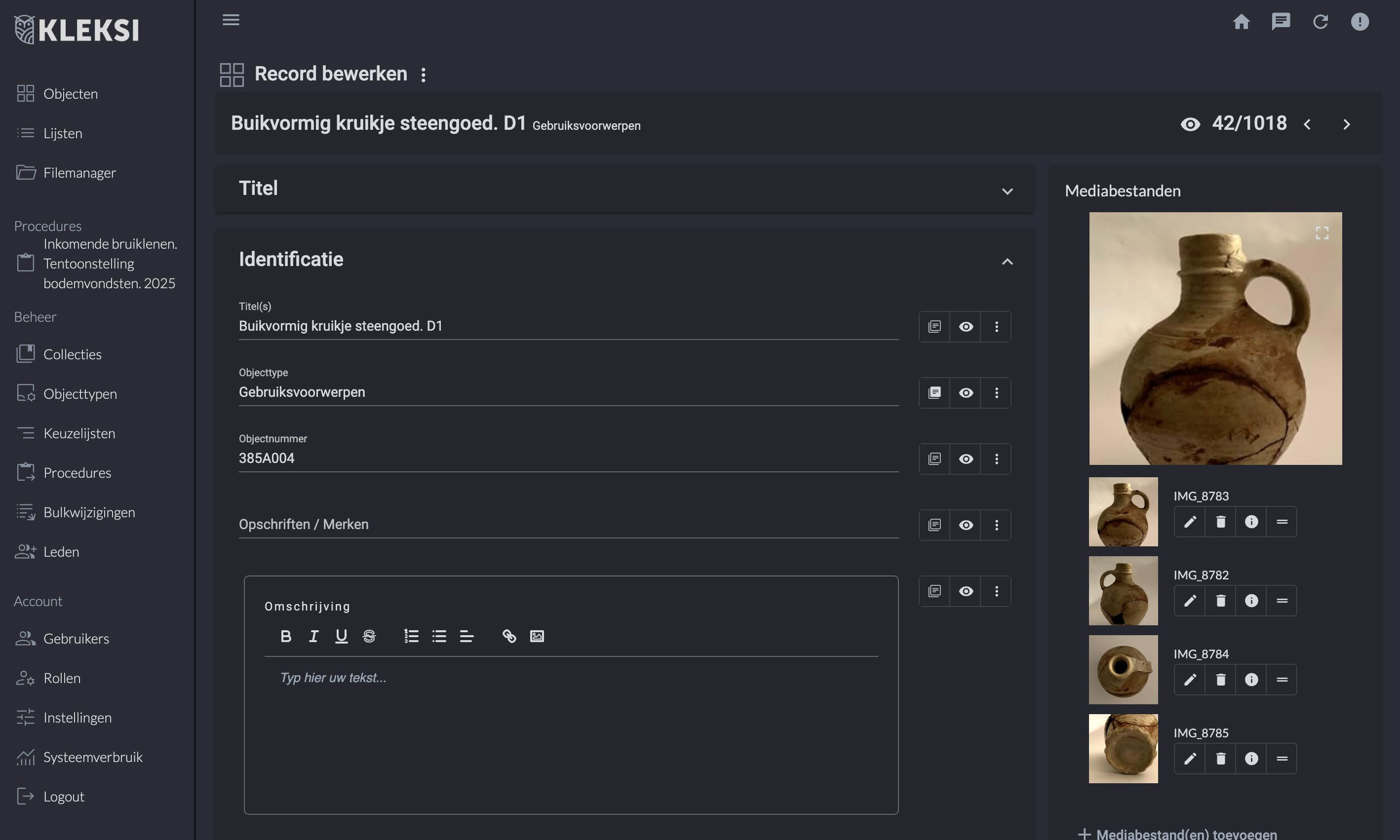Click Mediabestand(en) toevoegen link
1400x840 pixels.
[x=1185, y=833]
